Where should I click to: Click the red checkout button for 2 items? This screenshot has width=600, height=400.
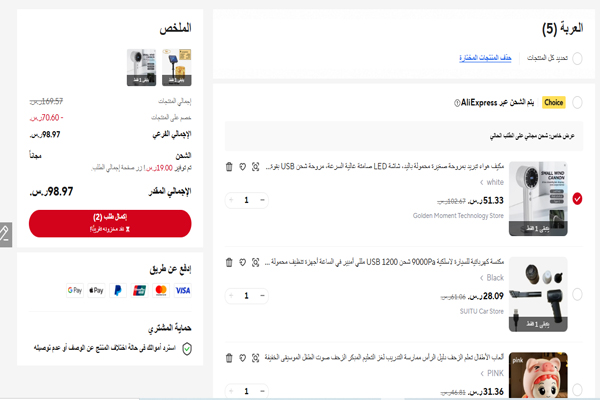pyautogui.click(x=110, y=224)
